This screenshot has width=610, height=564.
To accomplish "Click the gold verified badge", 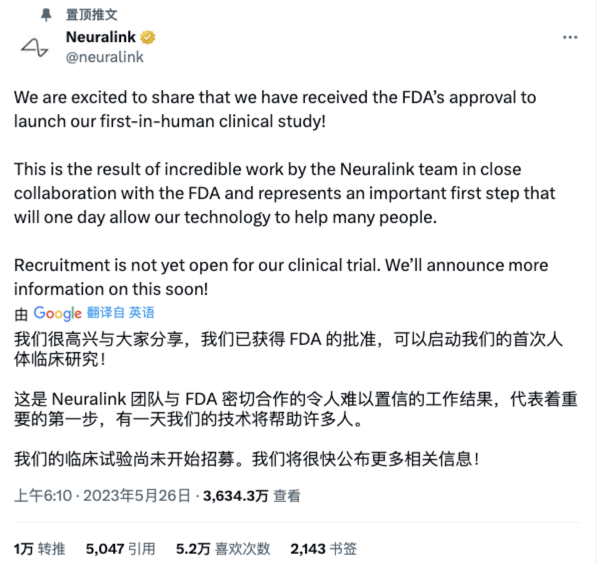I will (147, 37).
